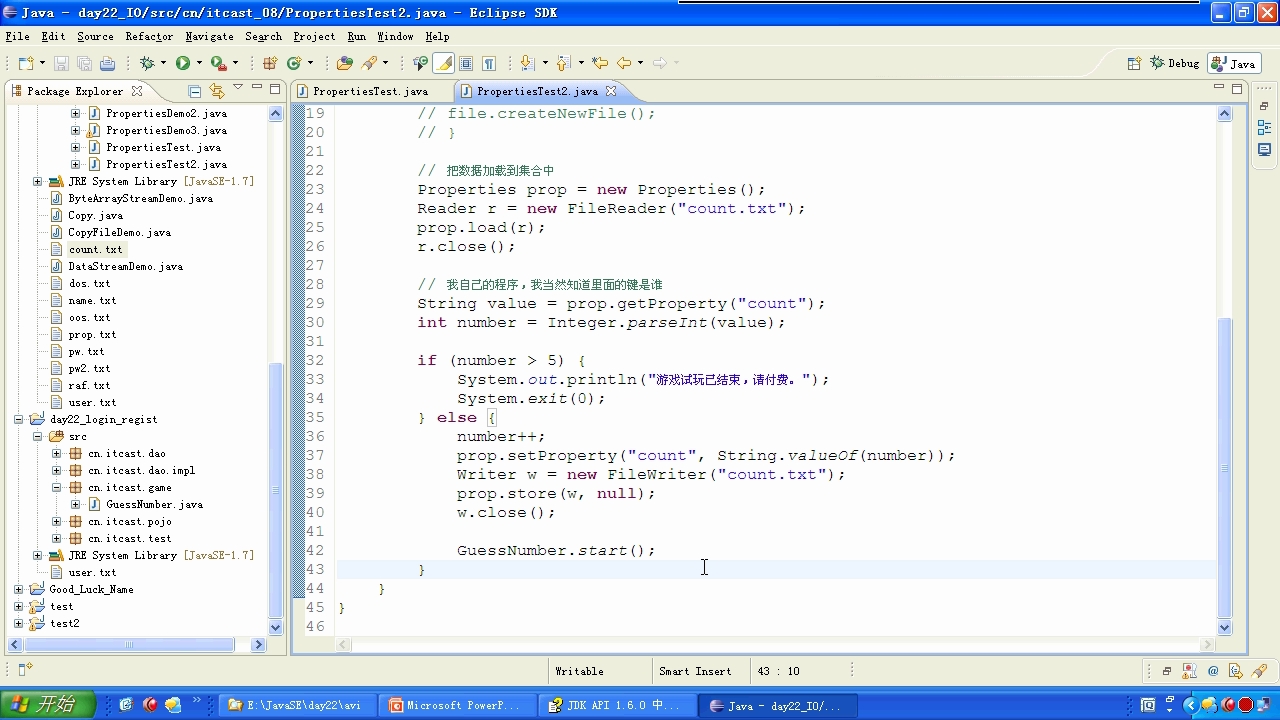Open the Package Explorer view menu triangle
Viewport: 1280px width, 720px height.
(238, 88)
